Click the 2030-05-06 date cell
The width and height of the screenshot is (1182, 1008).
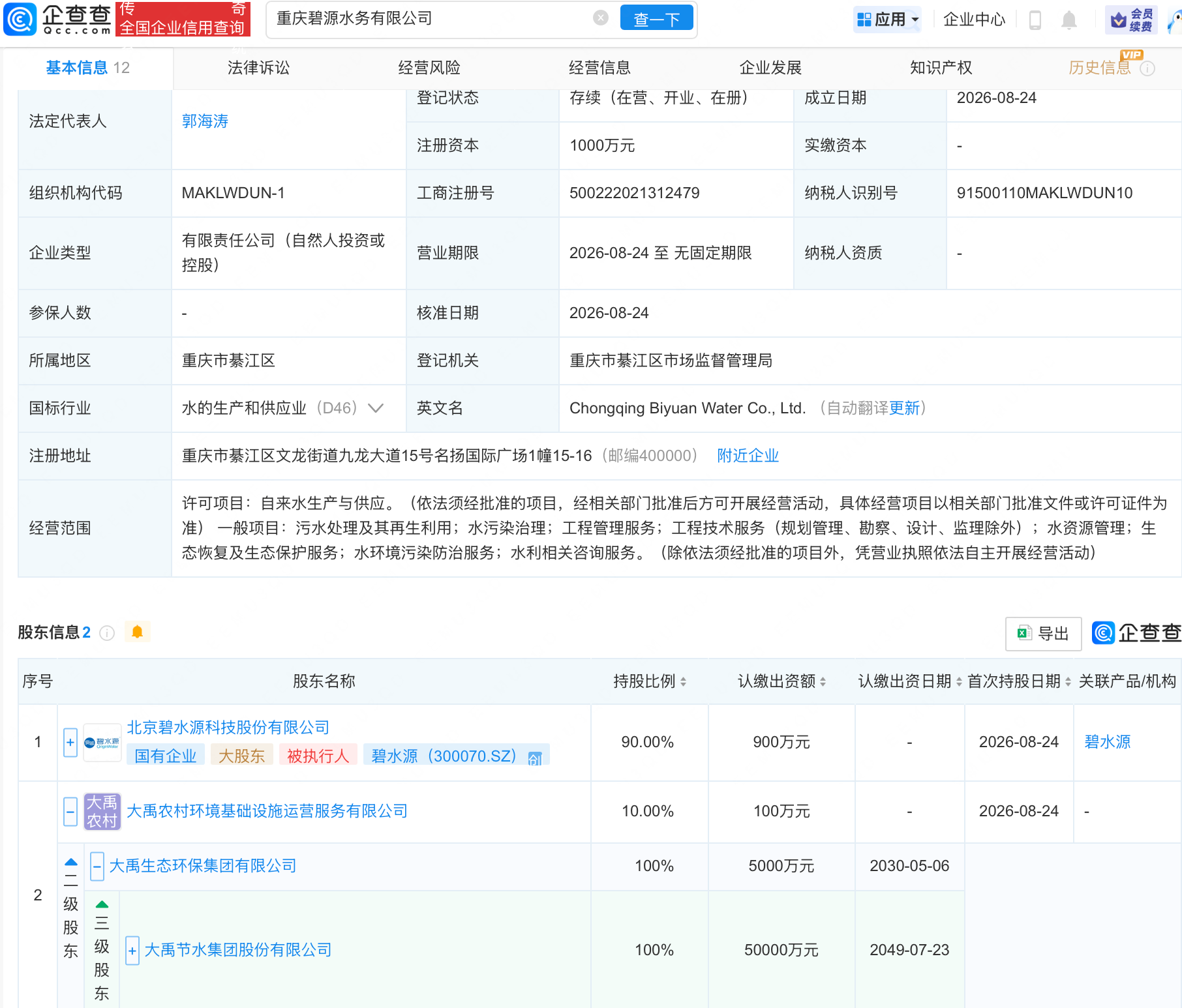point(909,866)
